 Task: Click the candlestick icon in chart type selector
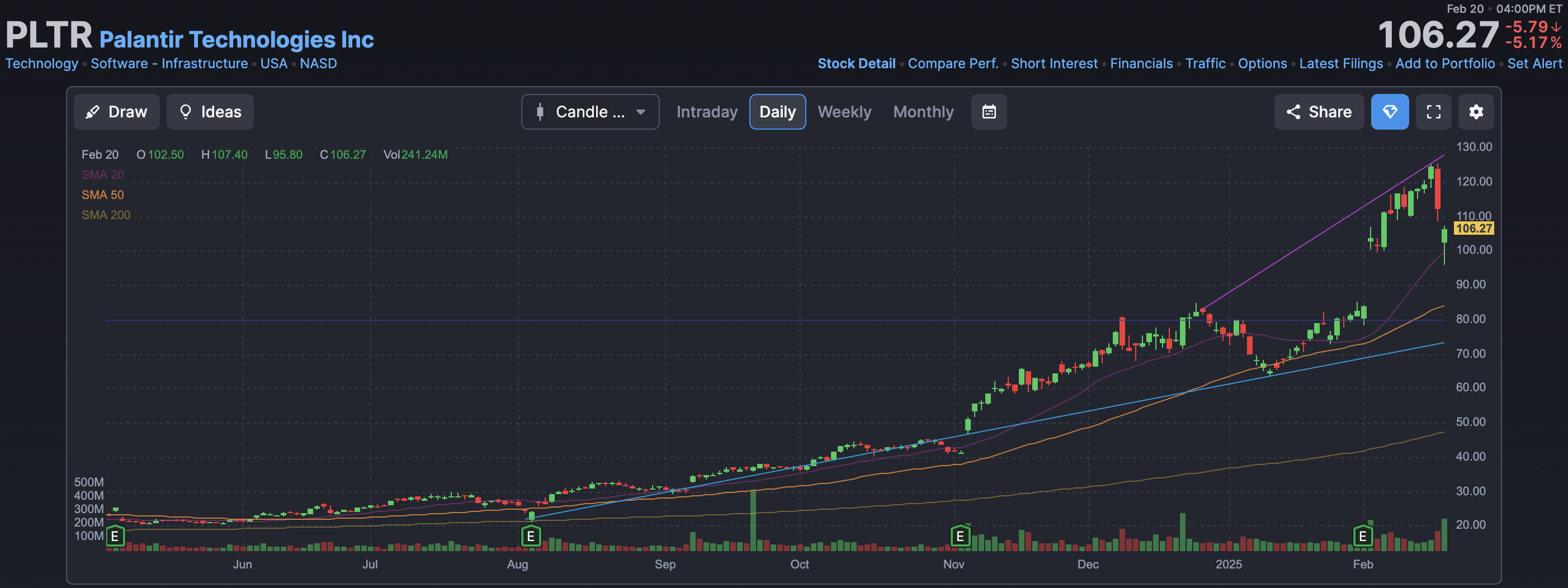540,112
